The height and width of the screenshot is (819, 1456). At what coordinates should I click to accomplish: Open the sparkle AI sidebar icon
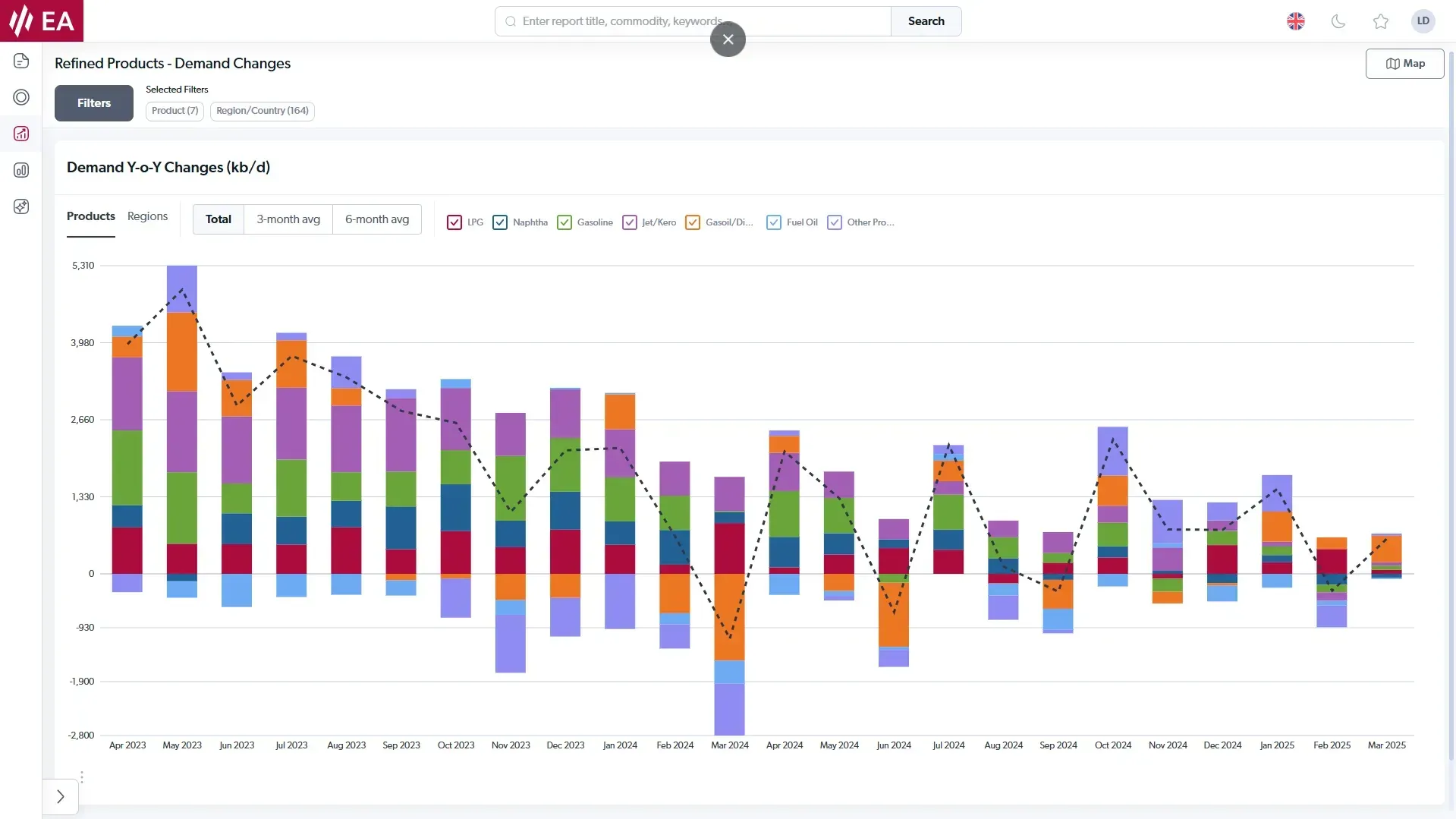point(21,206)
